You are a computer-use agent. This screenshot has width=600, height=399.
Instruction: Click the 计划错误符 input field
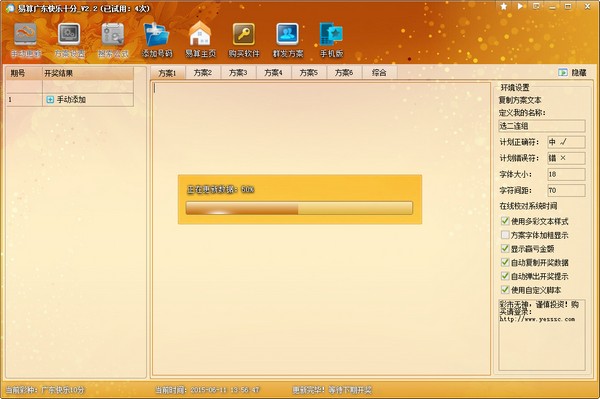[566, 158]
